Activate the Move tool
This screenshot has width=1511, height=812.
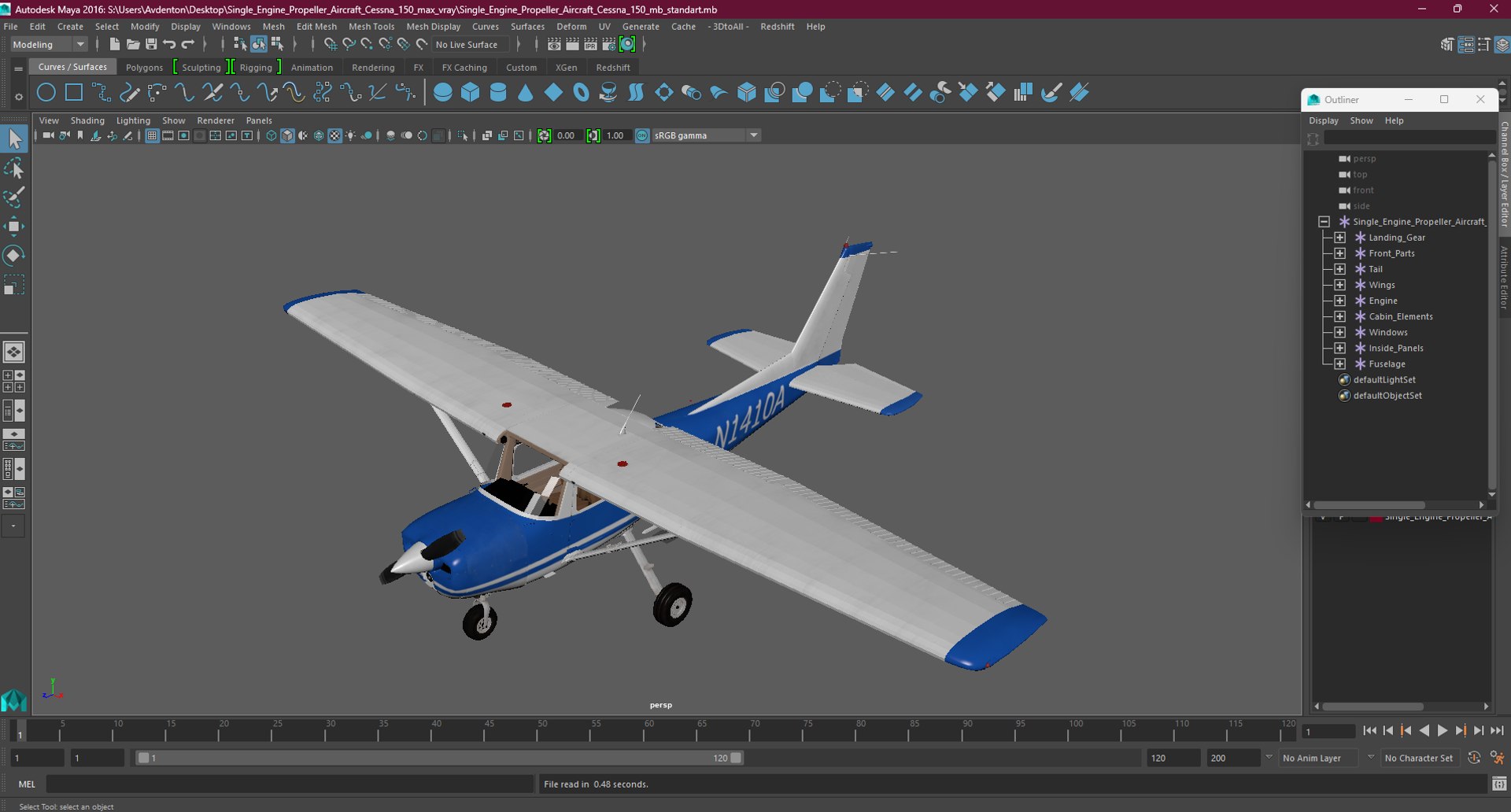point(14,227)
